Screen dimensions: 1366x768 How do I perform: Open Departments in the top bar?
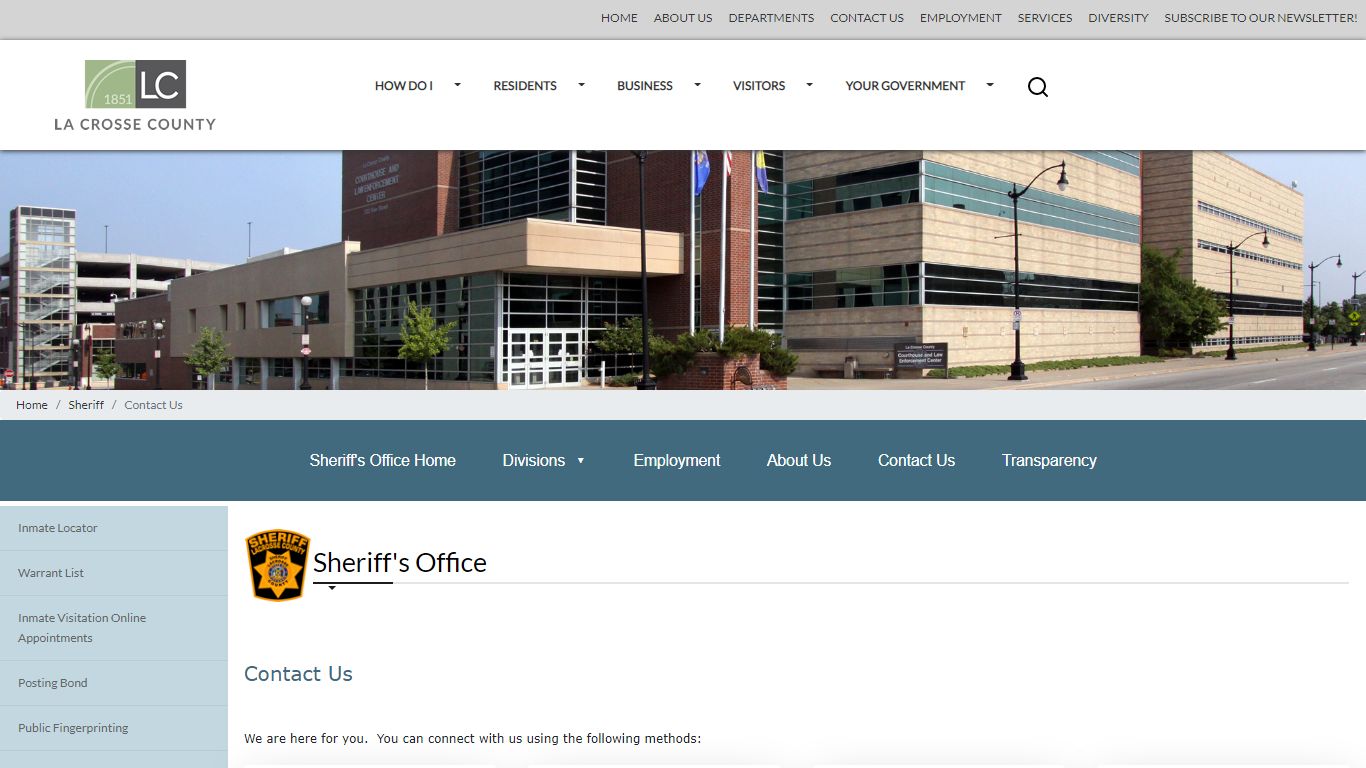tap(771, 18)
